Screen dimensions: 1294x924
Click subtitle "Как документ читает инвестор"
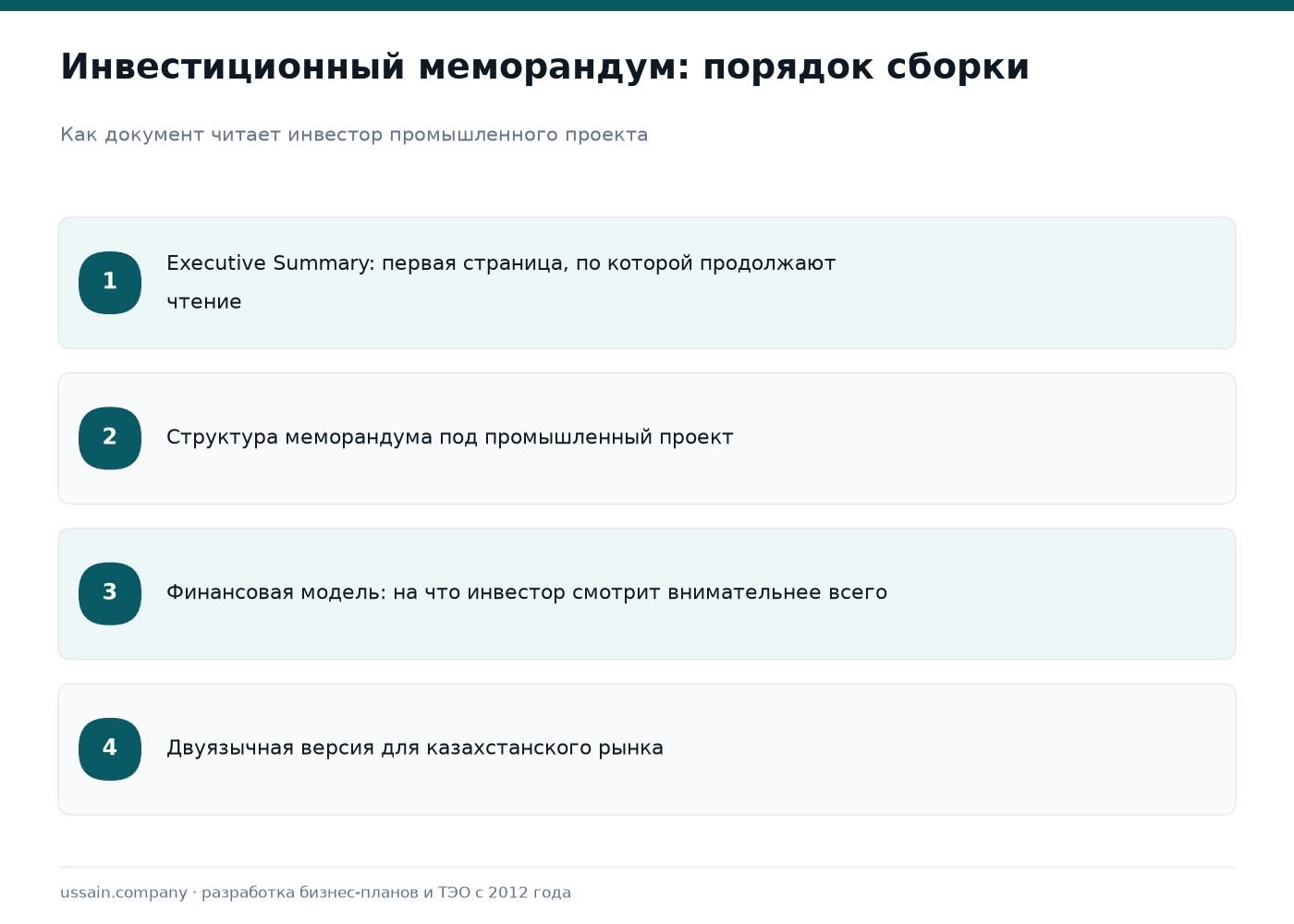[354, 135]
